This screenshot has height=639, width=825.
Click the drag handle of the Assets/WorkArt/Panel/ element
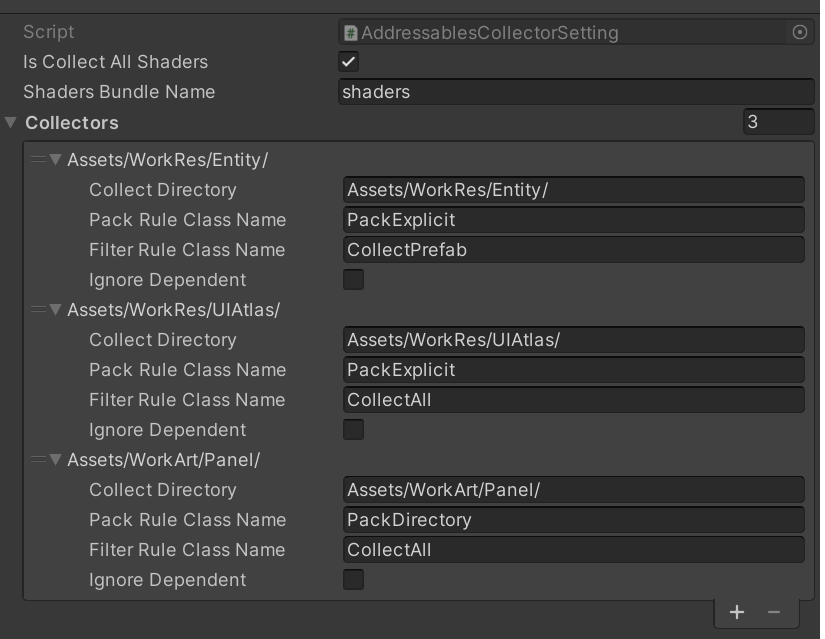coord(38,460)
